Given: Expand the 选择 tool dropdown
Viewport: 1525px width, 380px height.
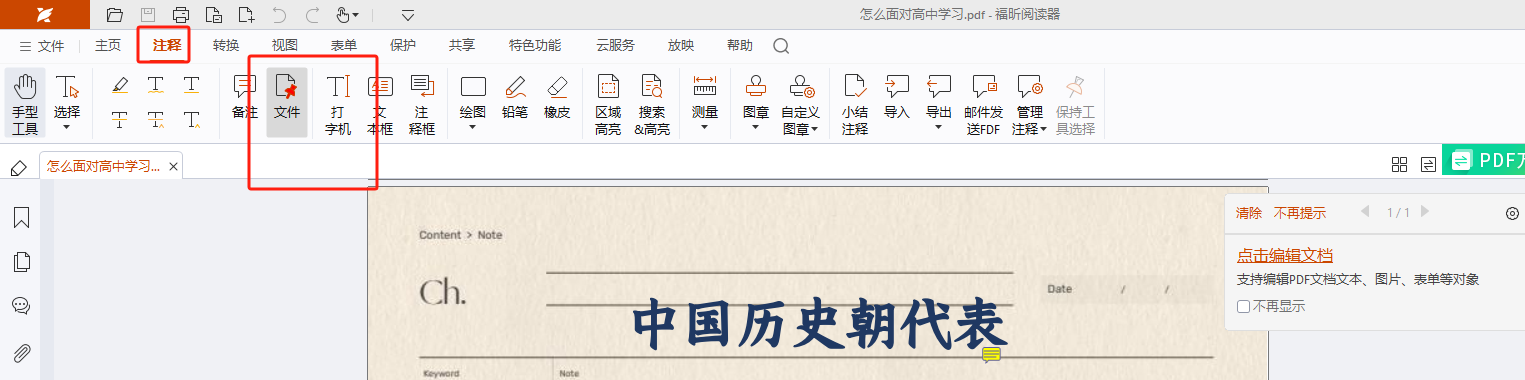Looking at the screenshot, I should (67, 127).
